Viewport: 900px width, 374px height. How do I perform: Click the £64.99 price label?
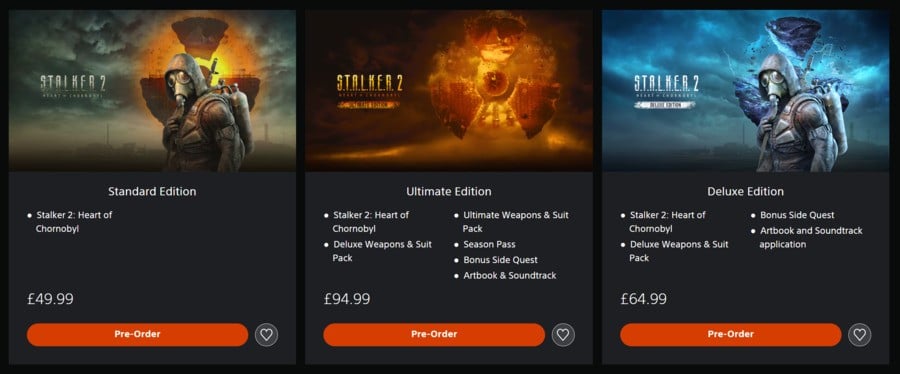pos(644,299)
